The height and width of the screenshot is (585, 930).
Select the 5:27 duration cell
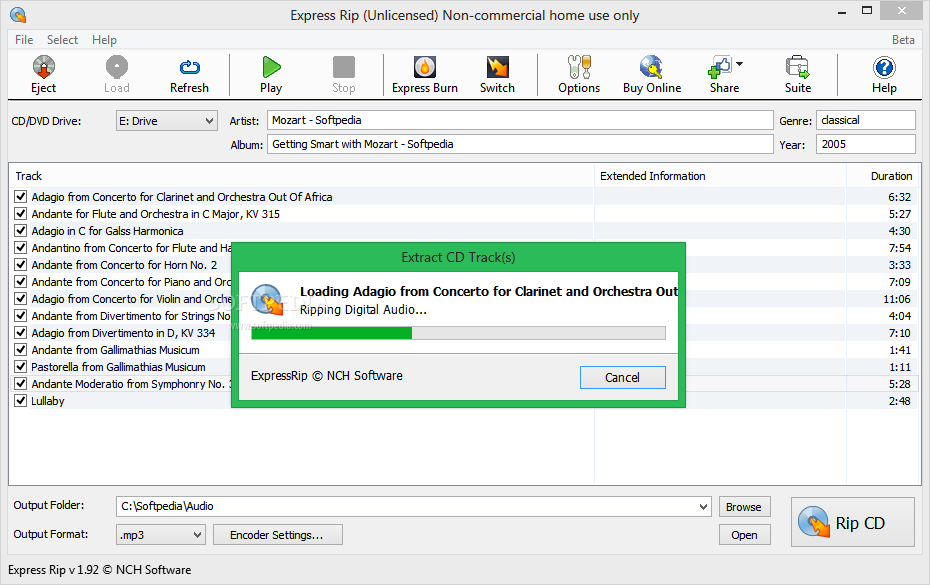[x=899, y=214]
